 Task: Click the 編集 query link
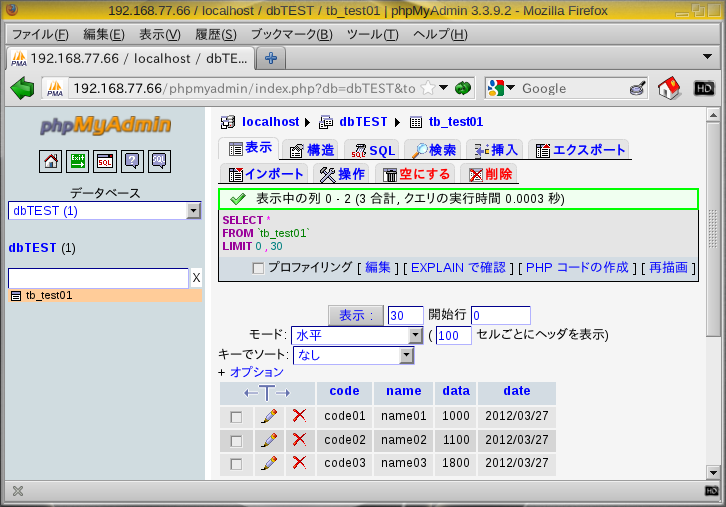pos(378,267)
